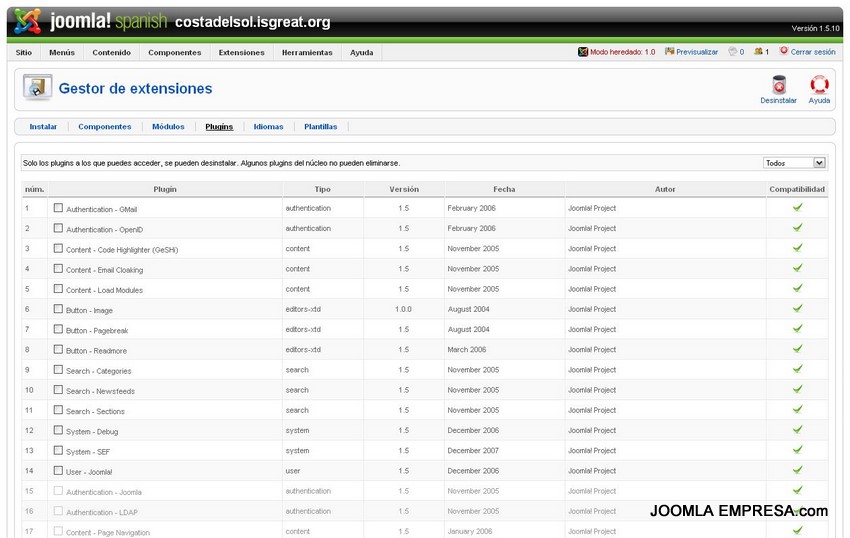Check the System - Debug checkbox
This screenshot has height=538, width=850.
(59, 430)
